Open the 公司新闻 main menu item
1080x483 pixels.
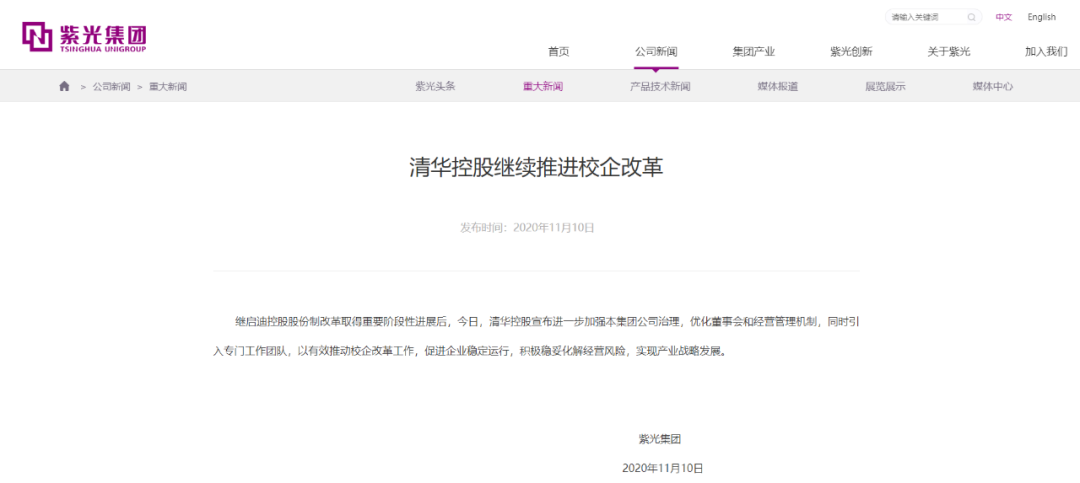pos(656,52)
